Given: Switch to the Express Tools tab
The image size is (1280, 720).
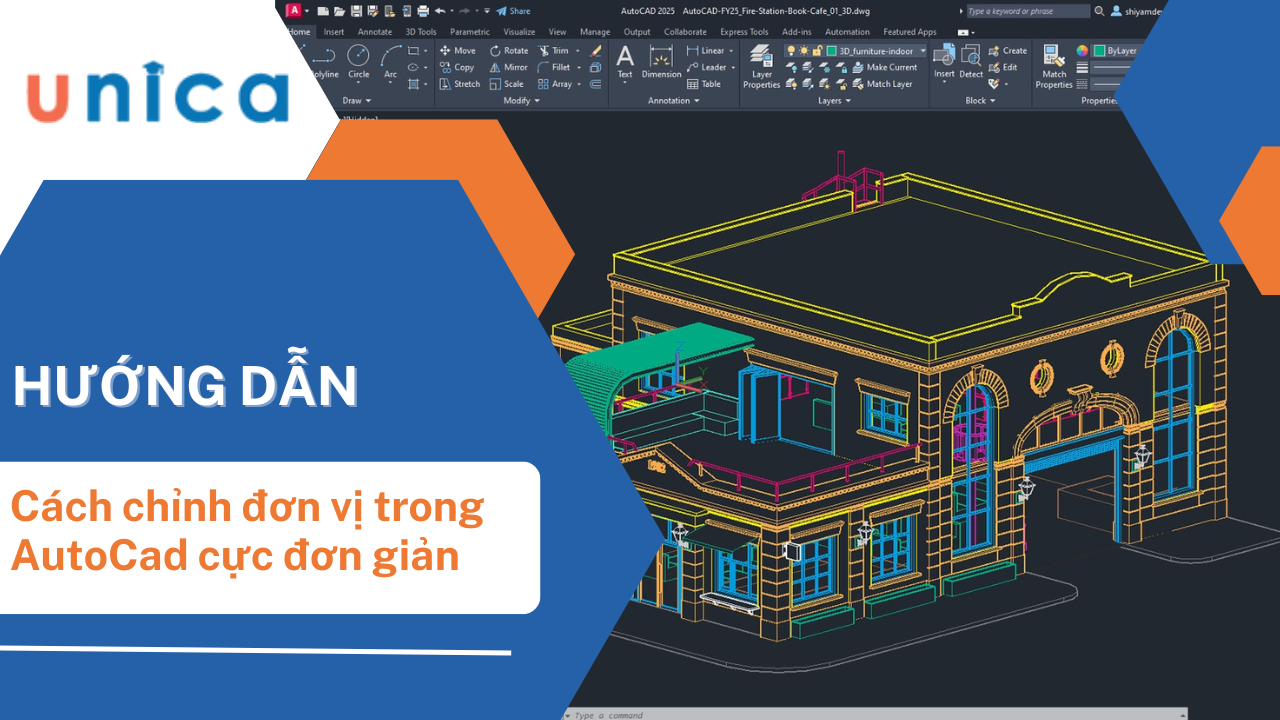Looking at the screenshot, I should click(745, 32).
